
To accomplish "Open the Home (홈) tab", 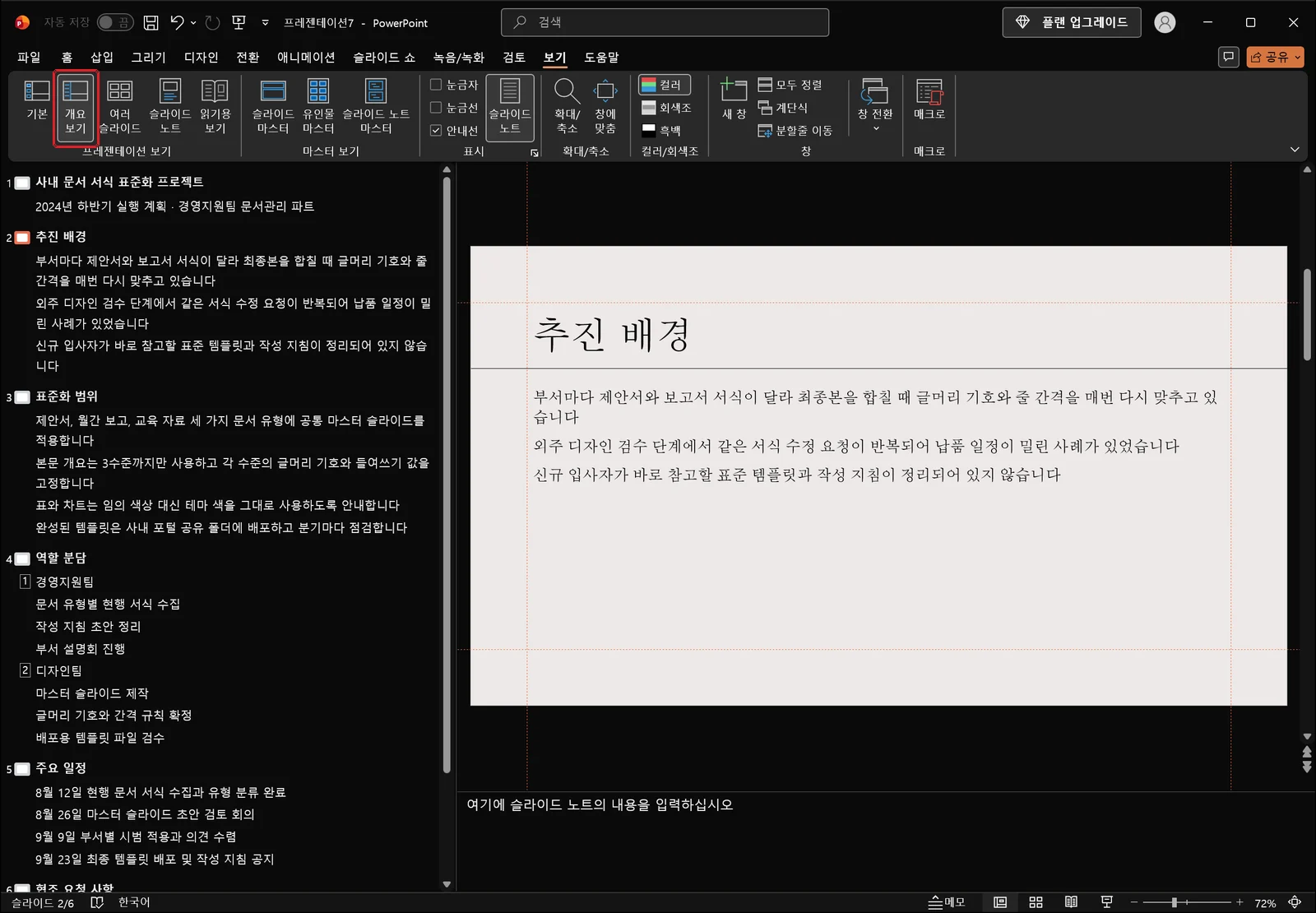I will pyautogui.click(x=67, y=57).
